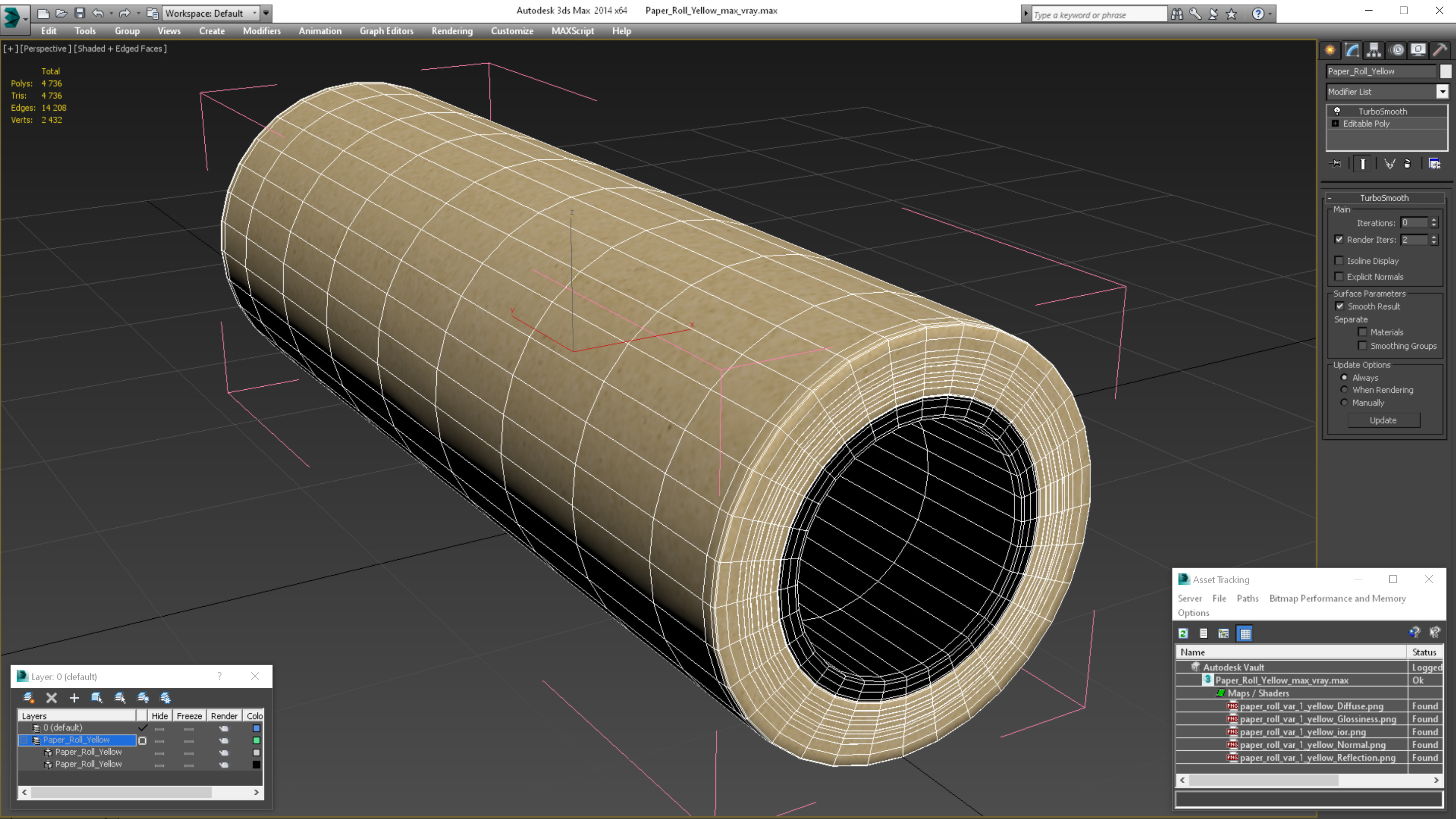
Task: Click Tree View icon in Asset Tracking
Action: pyautogui.click(x=1223, y=633)
